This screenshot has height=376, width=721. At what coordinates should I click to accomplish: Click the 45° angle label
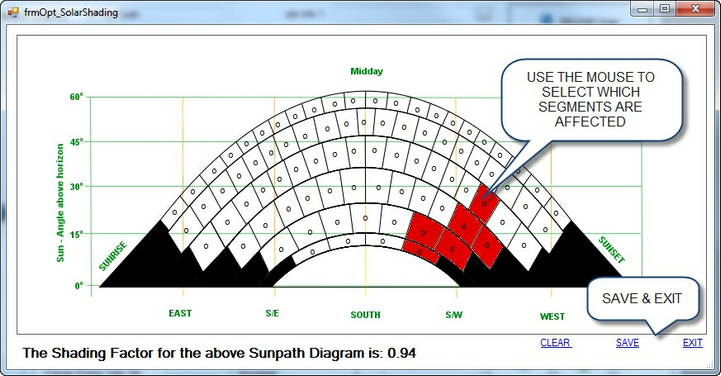tap(77, 142)
